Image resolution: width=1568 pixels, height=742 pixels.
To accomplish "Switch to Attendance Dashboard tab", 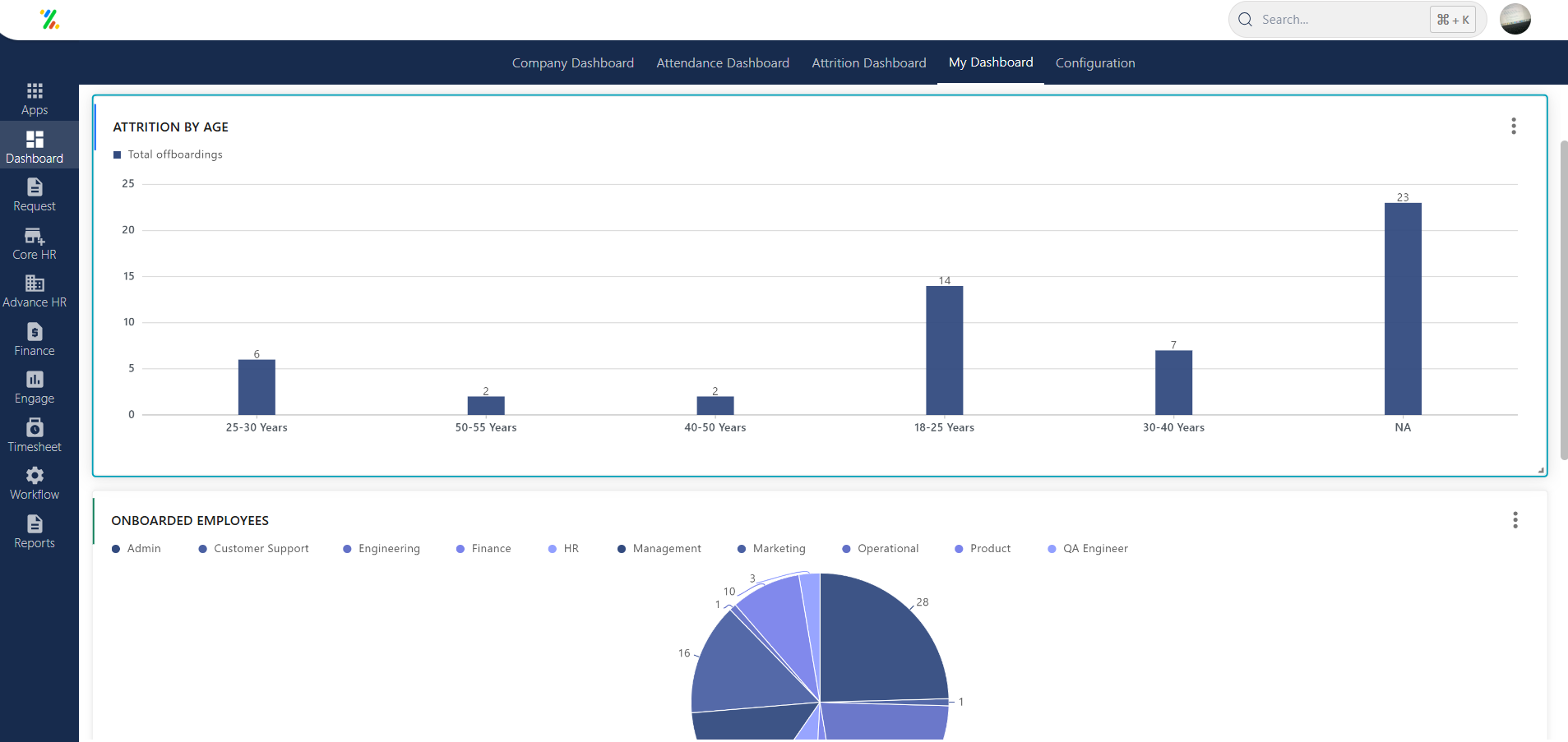I will [x=723, y=63].
